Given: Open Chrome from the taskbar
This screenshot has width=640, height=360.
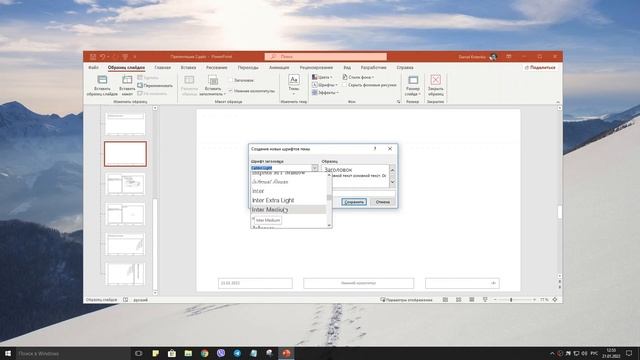Looking at the screenshot, I should tap(204, 353).
